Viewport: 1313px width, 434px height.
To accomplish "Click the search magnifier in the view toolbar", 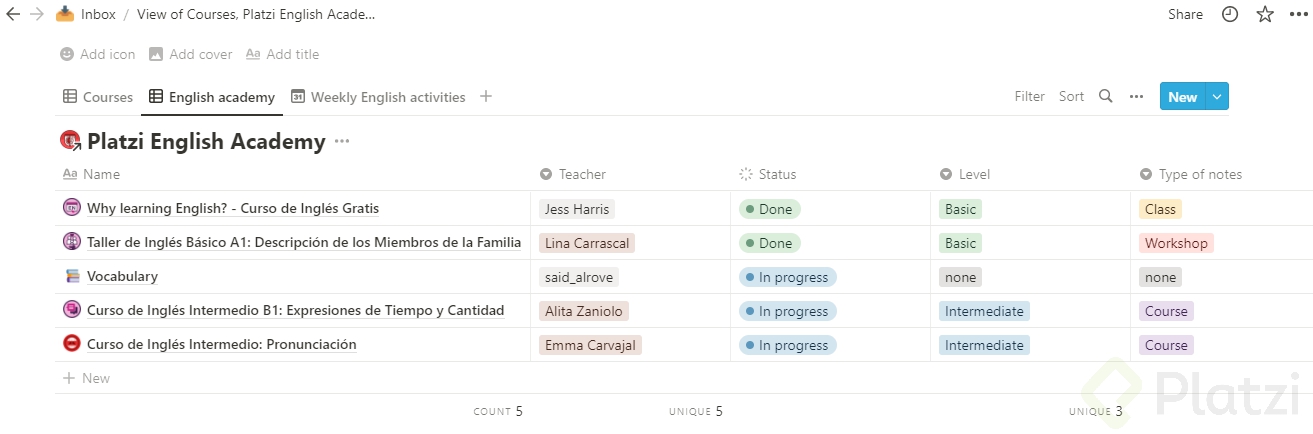I will point(1105,97).
